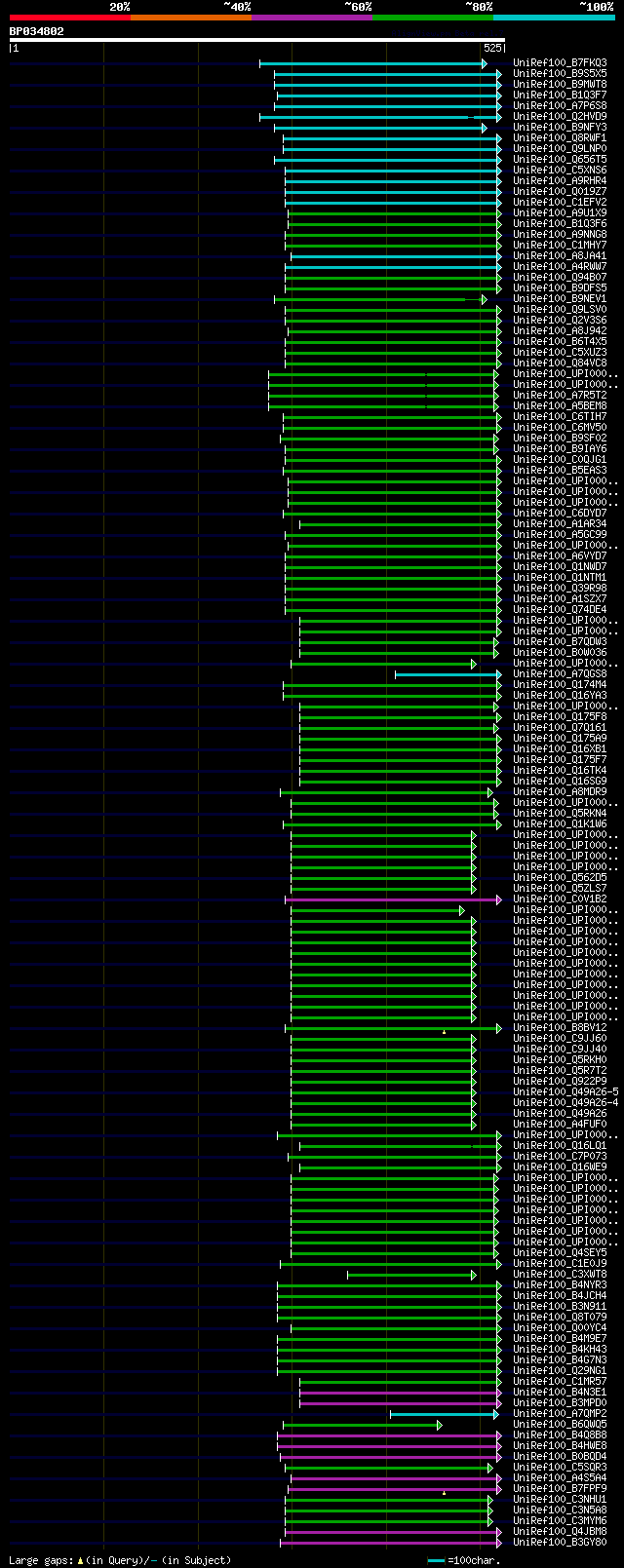Open hit UniRef100_A7P6S8

tap(560, 106)
